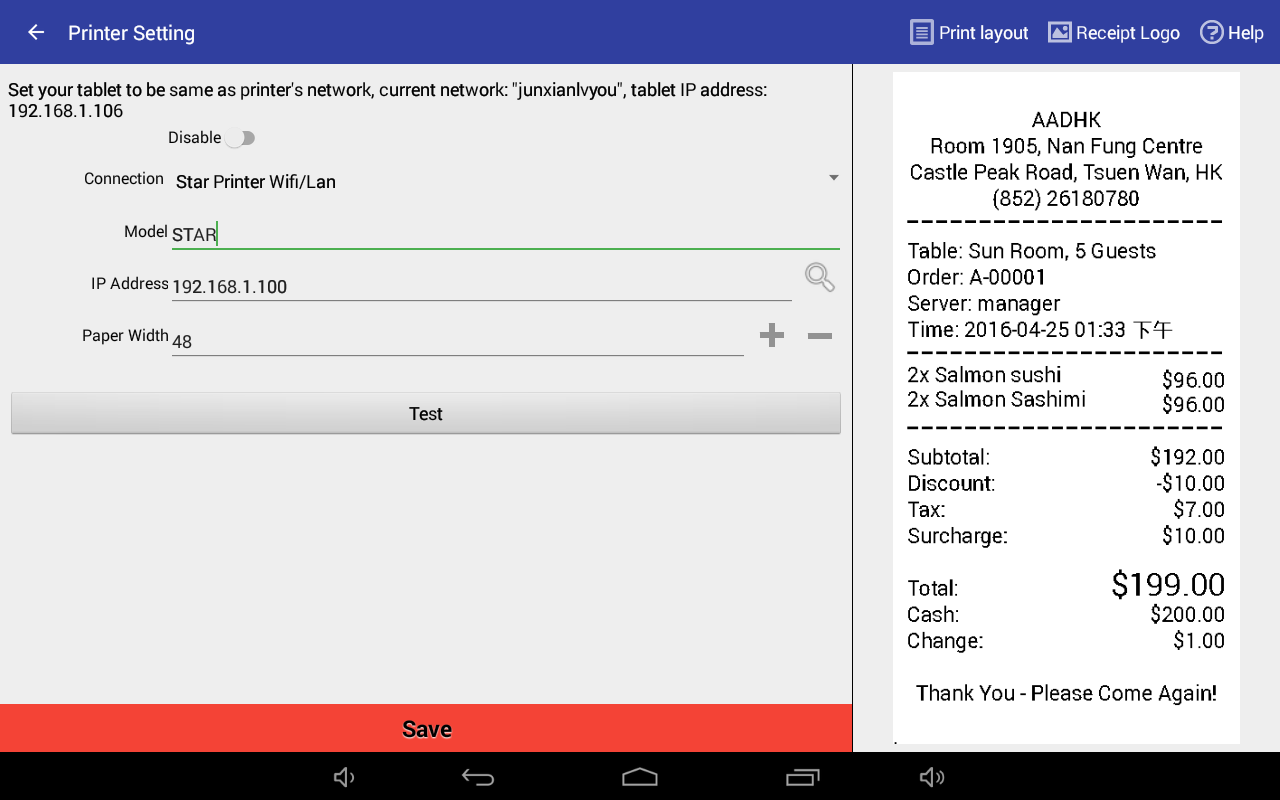The height and width of the screenshot is (800, 1280).
Task: Select receipt line 'Order: A-00001'
Action: tap(976, 277)
